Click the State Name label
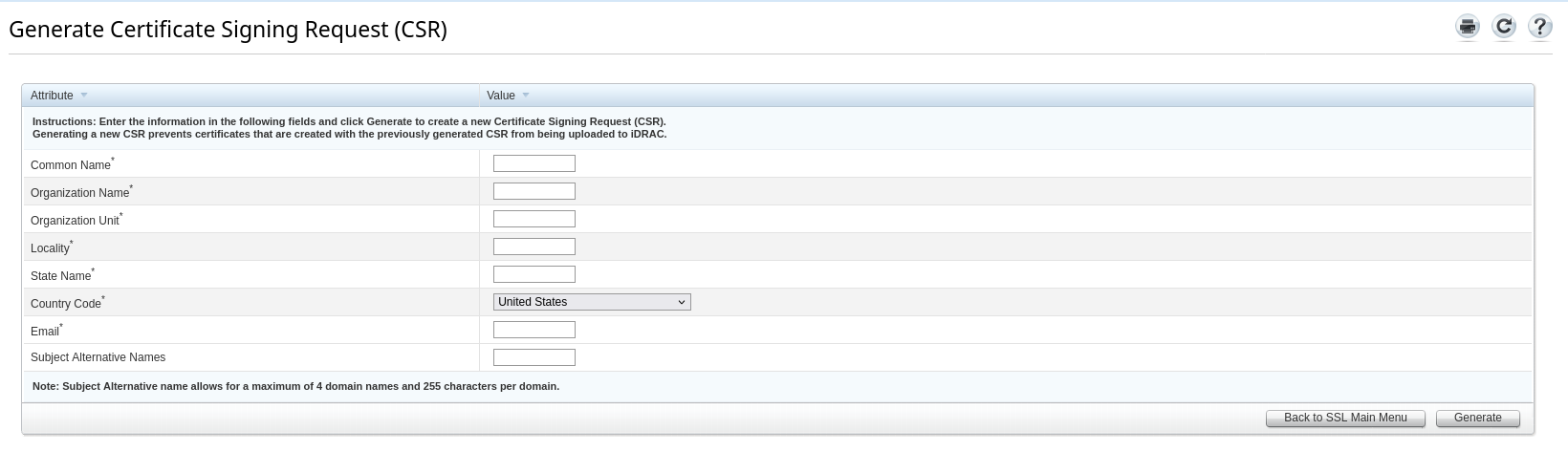Viewport: 1568px width, 473px height. (x=62, y=275)
